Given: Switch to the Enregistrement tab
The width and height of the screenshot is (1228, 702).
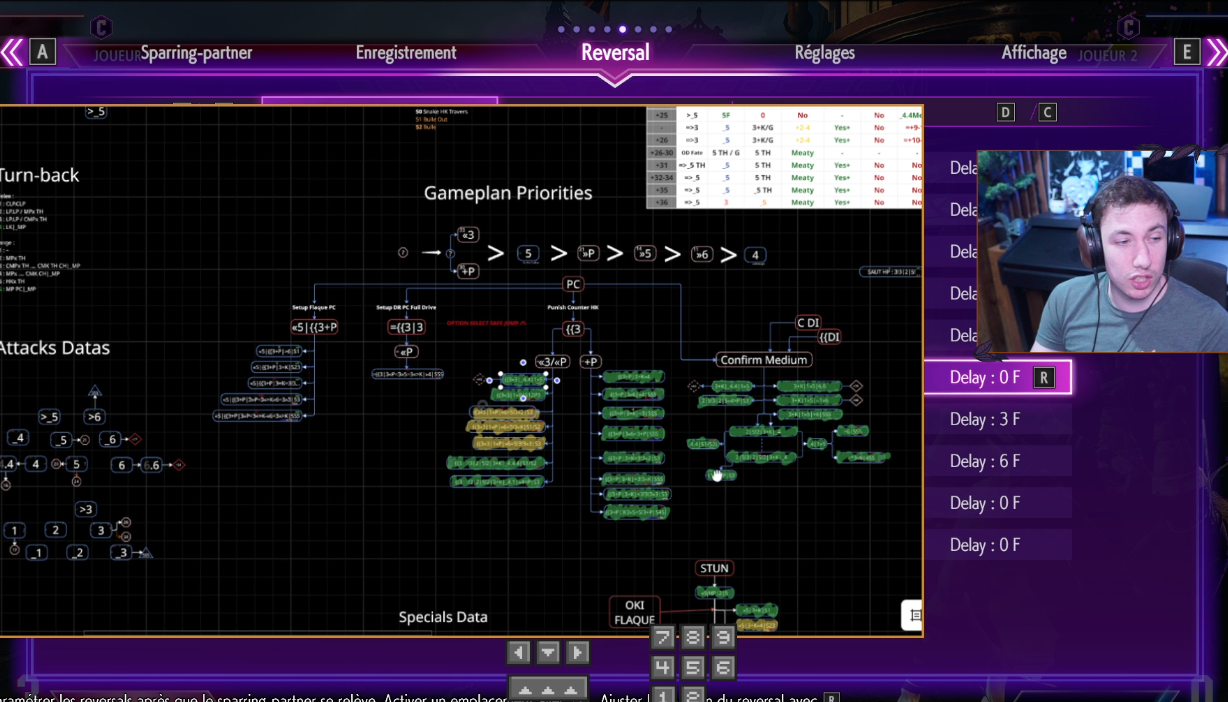Looking at the screenshot, I should pos(406,53).
